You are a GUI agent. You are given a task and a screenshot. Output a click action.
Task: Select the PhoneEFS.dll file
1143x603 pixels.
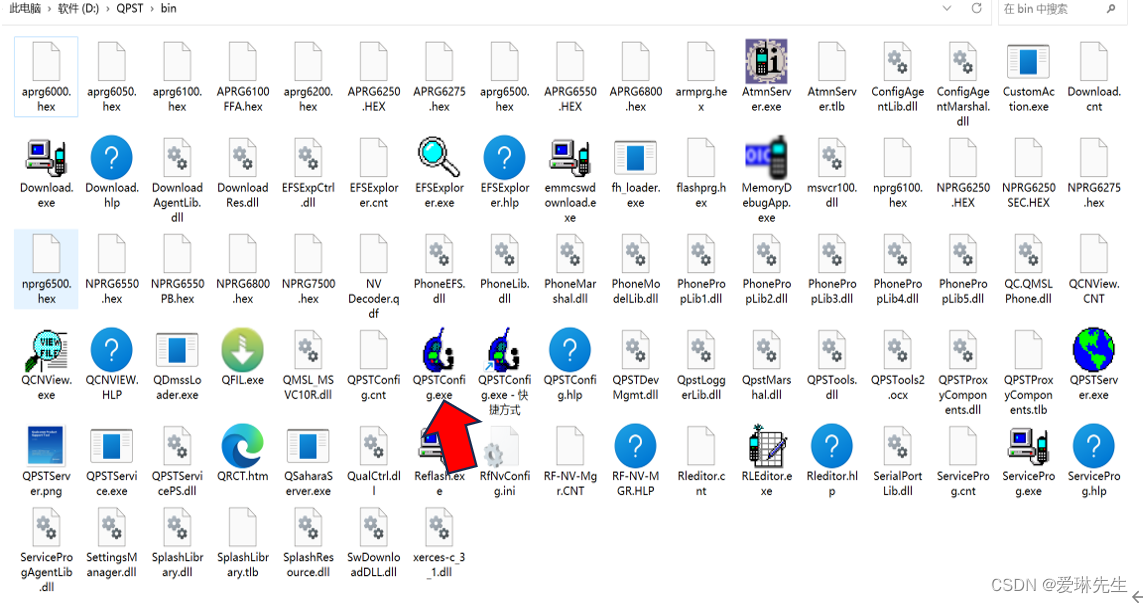[439, 254]
